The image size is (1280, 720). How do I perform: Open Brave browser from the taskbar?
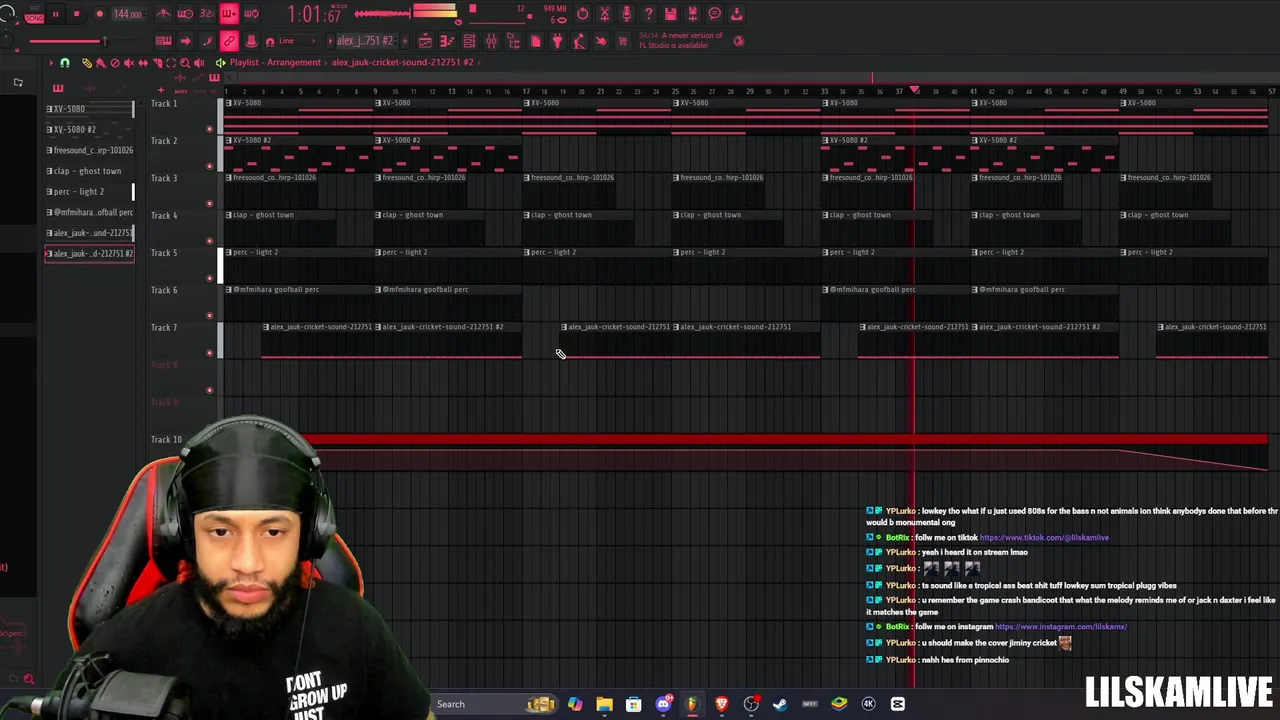pyautogui.click(x=721, y=704)
